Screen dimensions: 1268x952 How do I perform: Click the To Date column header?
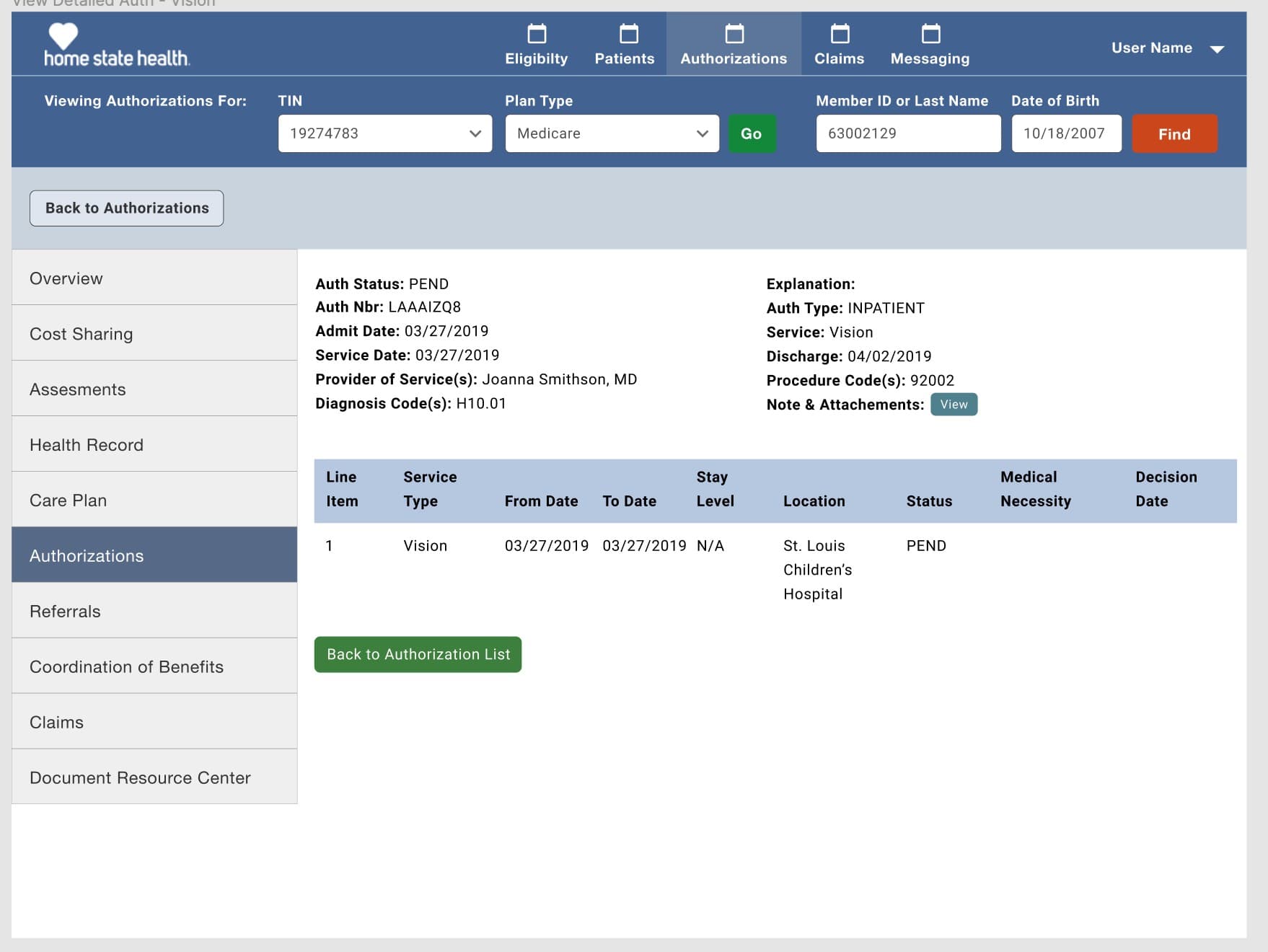click(x=629, y=501)
